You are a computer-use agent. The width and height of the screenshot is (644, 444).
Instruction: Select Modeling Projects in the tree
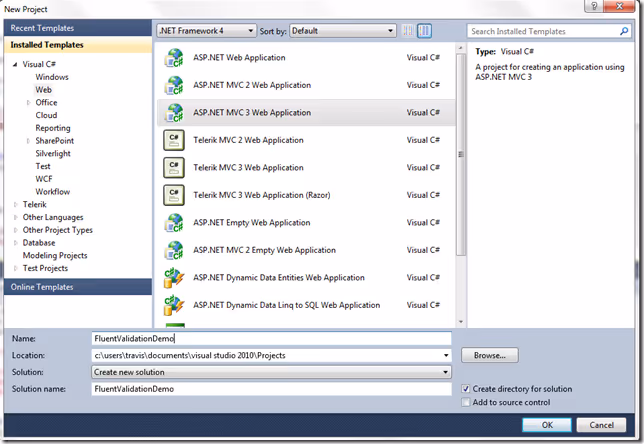(55, 255)
